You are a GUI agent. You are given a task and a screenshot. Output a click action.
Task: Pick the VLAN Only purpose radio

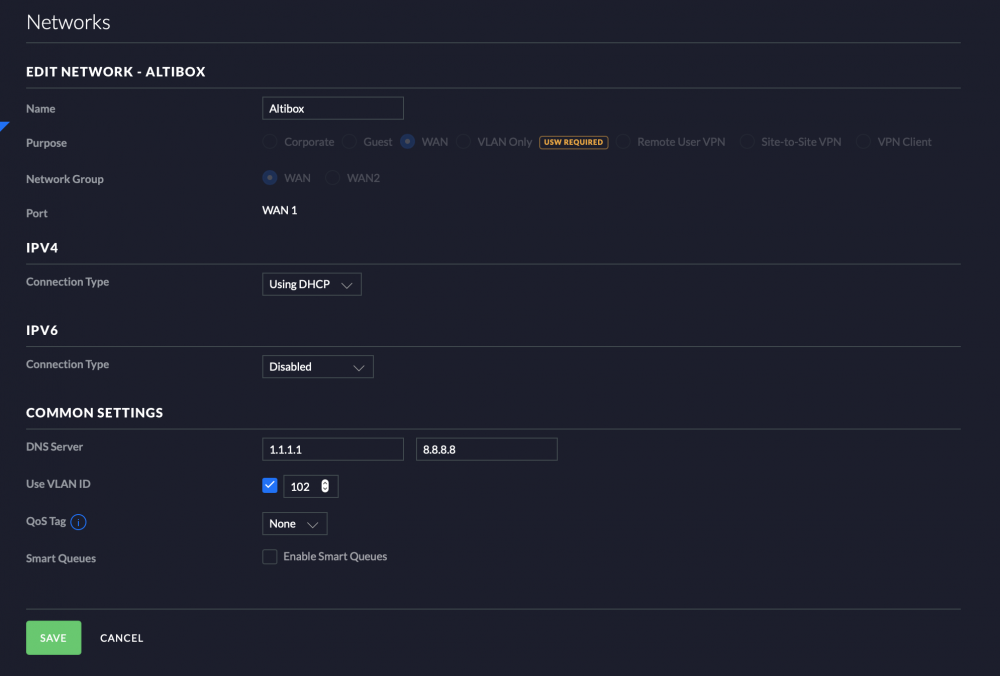click(464, 142)
